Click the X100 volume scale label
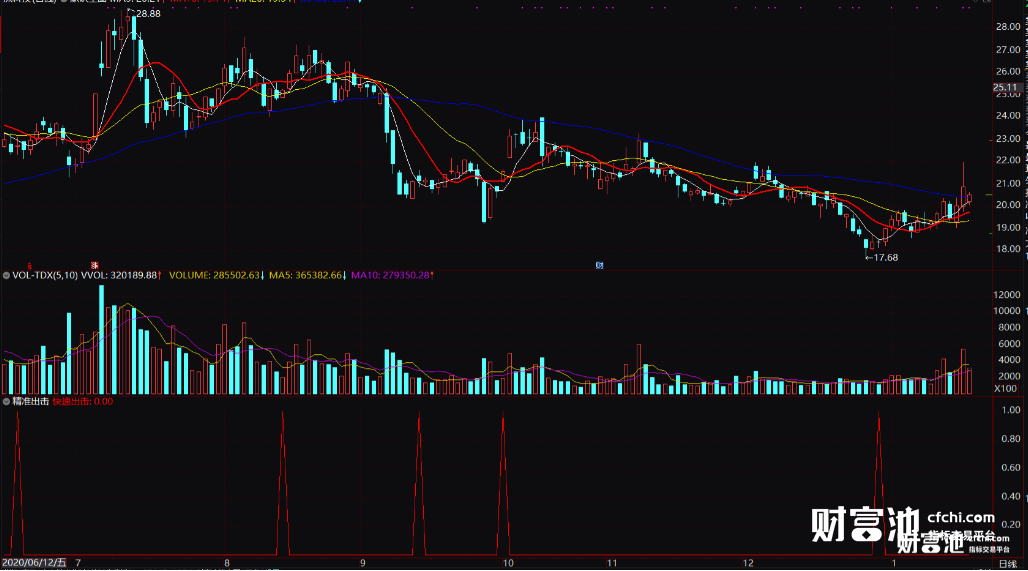 1006,389
